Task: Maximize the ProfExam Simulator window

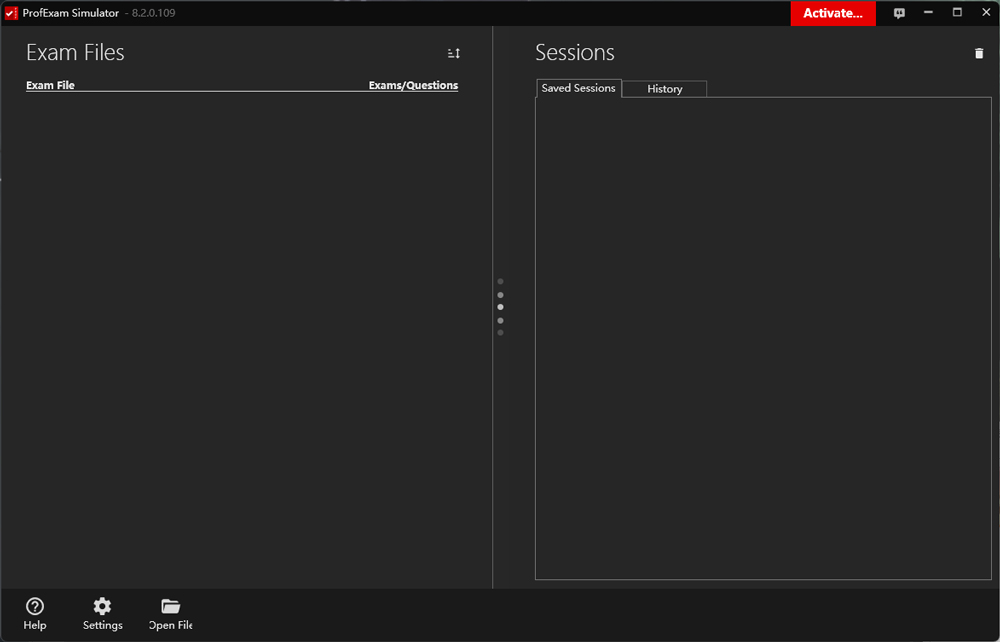Action: [957, 13]
